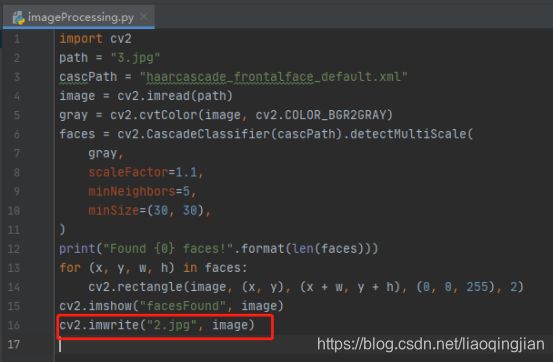Click the "3.jpg" string literal

[135, 58]
